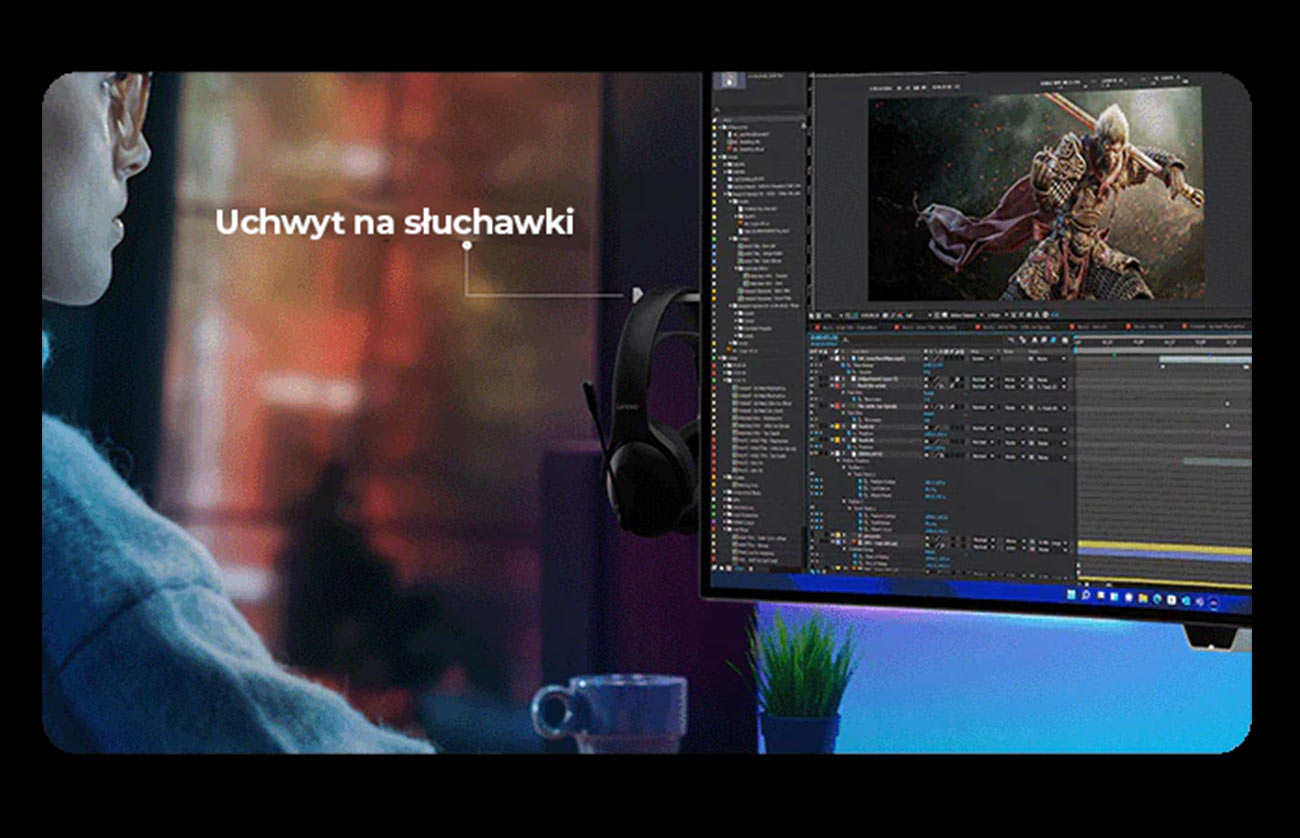
Task: Click the Task View taskbar icon
Action: (1103, 595)
